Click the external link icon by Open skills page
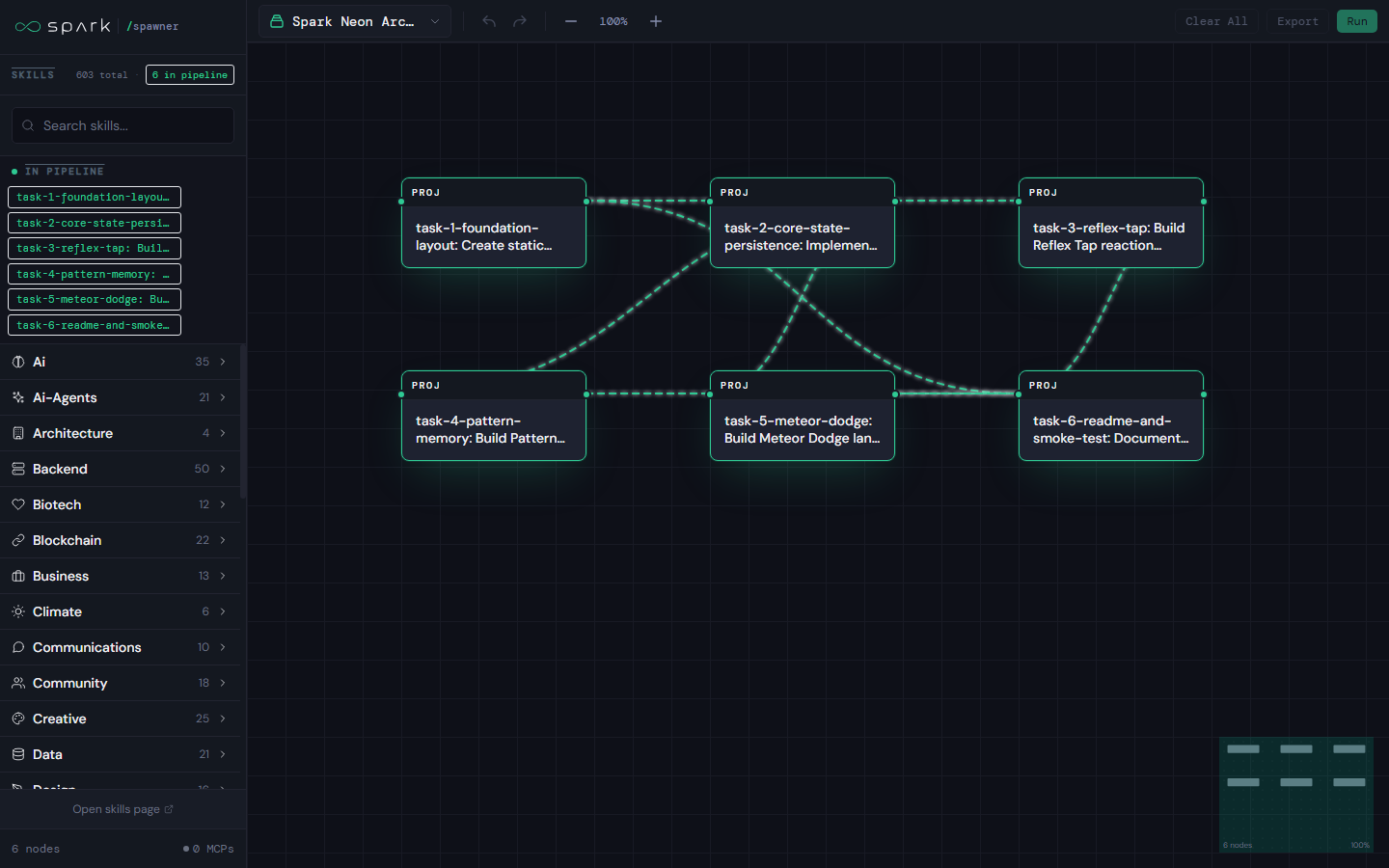Image resolution: width=1389 pixels, height=868 pixels. (169, 809)
